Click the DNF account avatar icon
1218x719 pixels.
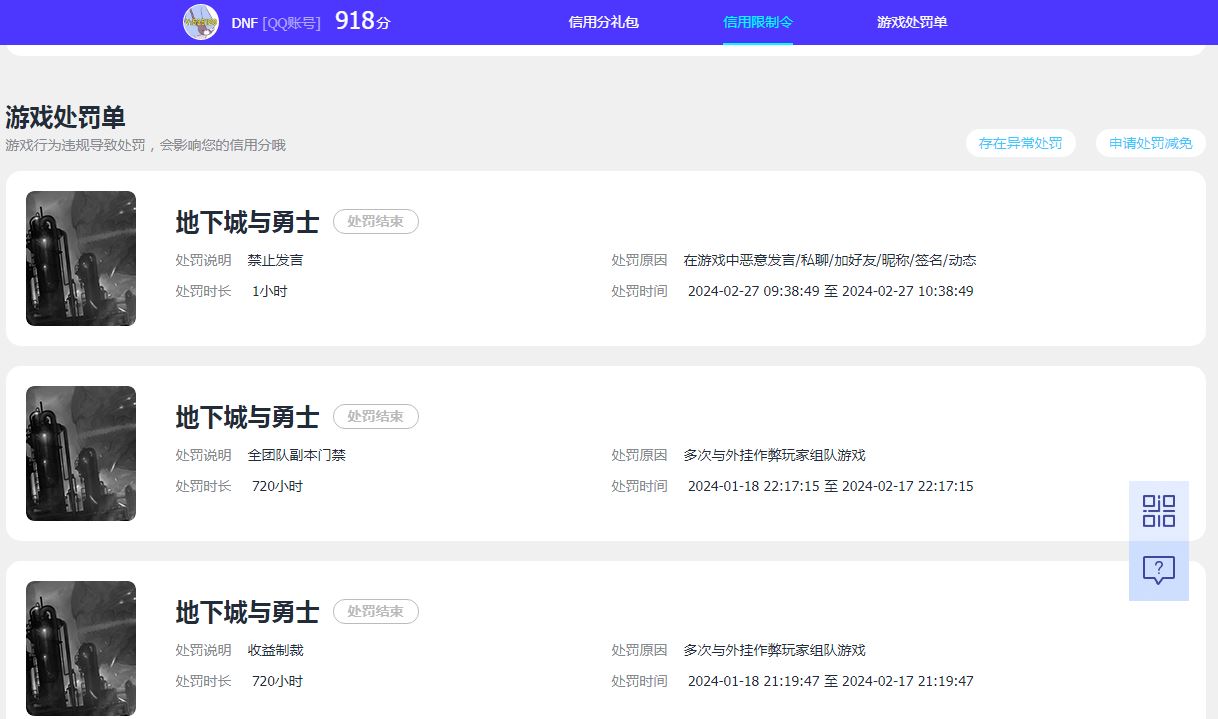point(203,22)
